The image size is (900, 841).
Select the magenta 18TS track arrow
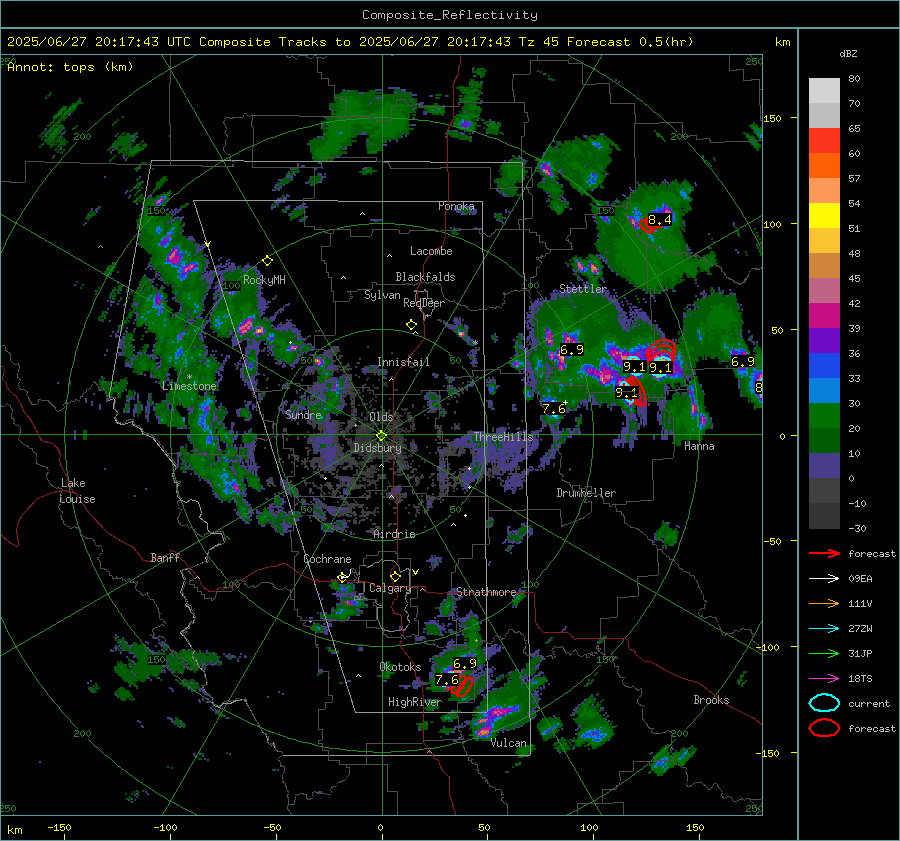(824, 679)
